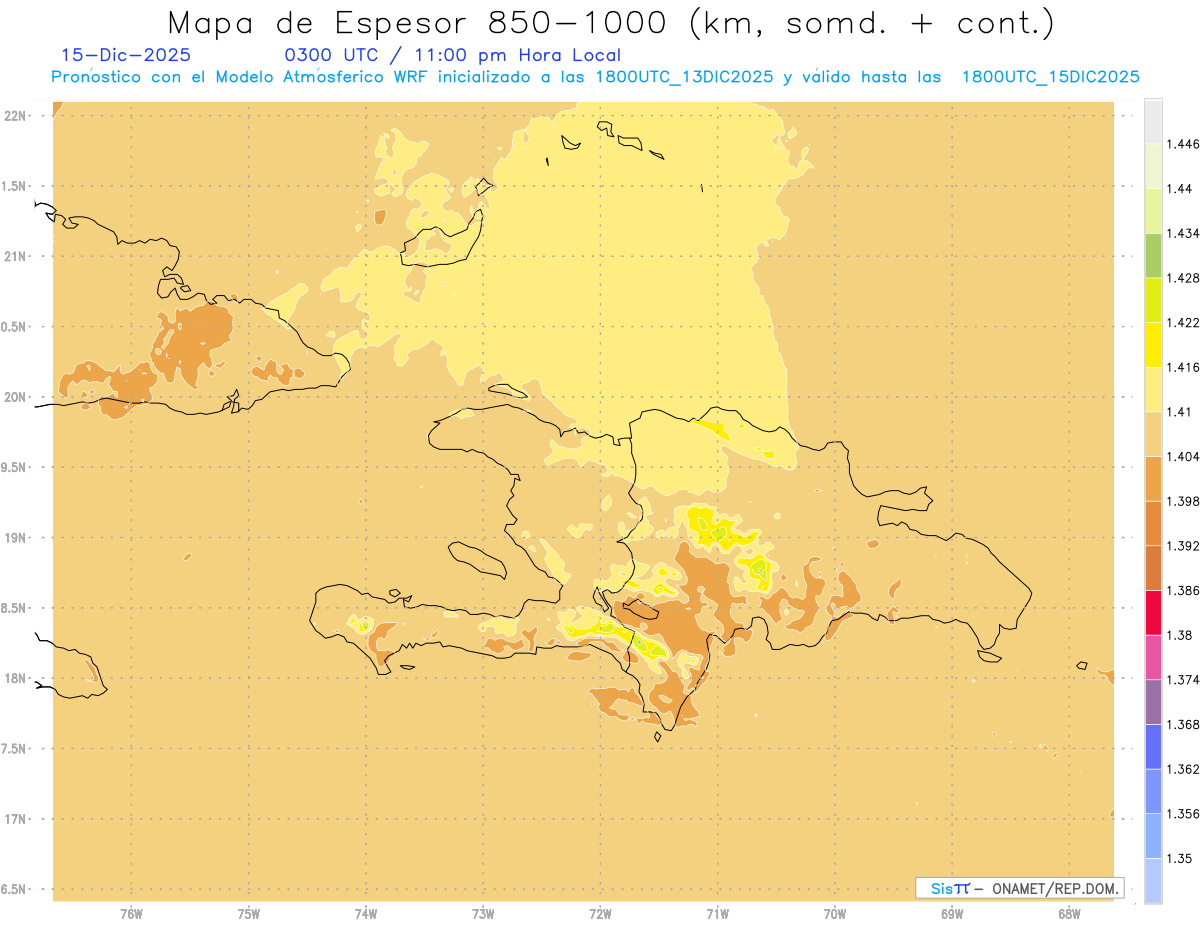Image resolution: width=1200 pixels, height=927 pixels.
Task: Pick the green legend swatch between 1.428 and 1.434
Action: point(1153,255)
